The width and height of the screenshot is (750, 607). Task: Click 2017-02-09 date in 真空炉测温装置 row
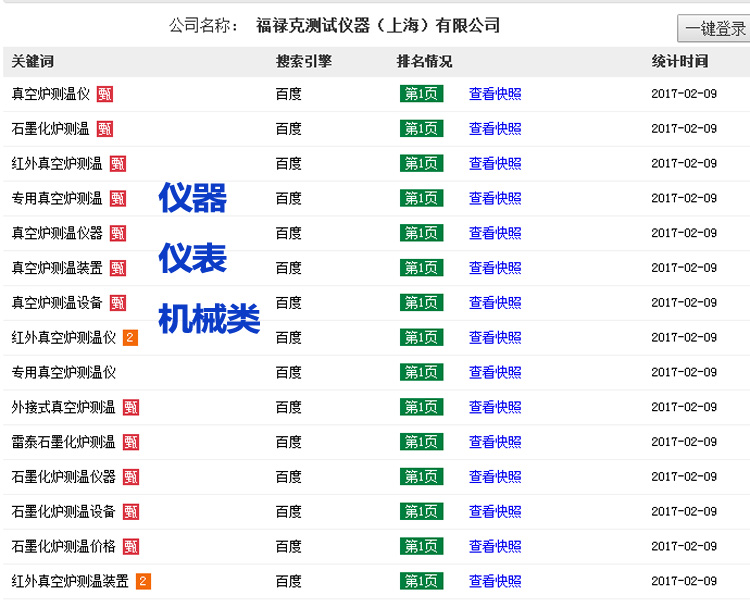click(684, 268)
